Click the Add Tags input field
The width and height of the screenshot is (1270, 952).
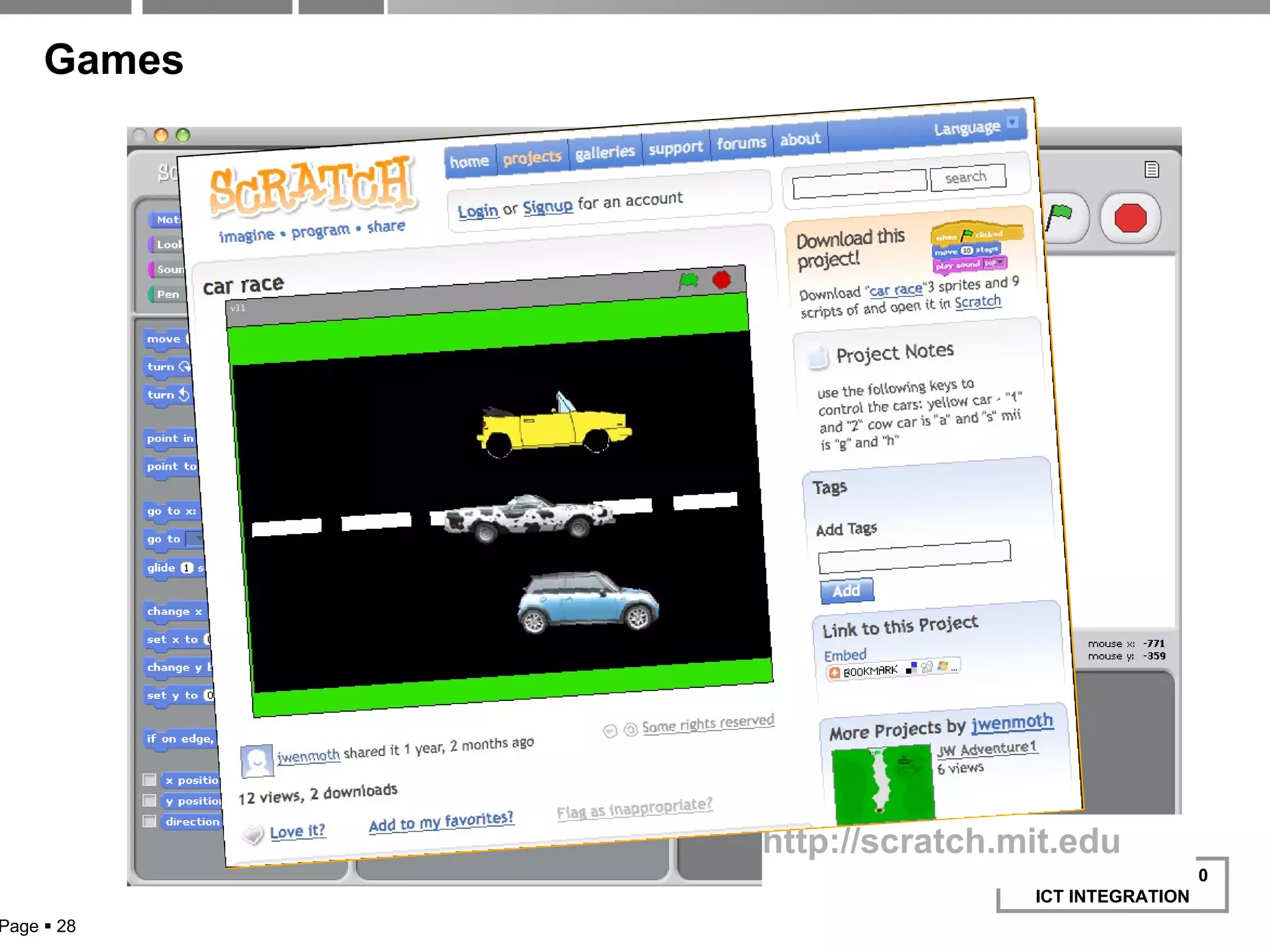point(915,557)
